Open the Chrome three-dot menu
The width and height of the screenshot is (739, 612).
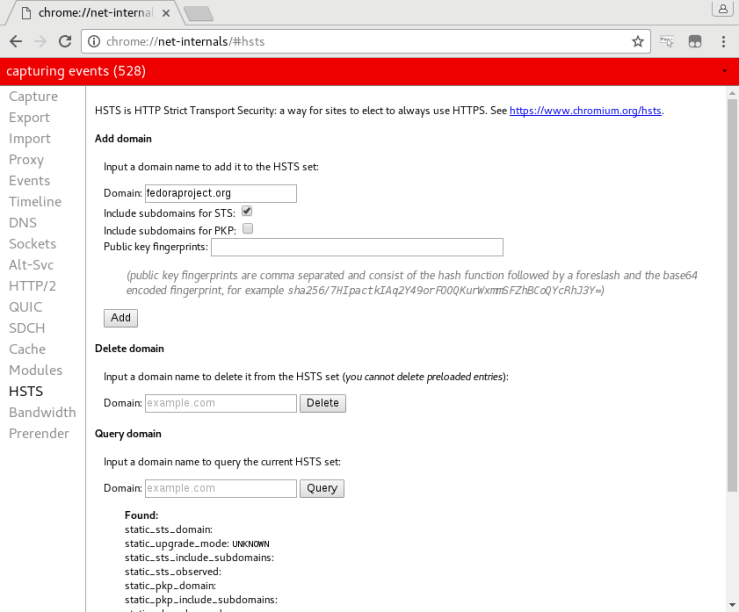point(723,41)
